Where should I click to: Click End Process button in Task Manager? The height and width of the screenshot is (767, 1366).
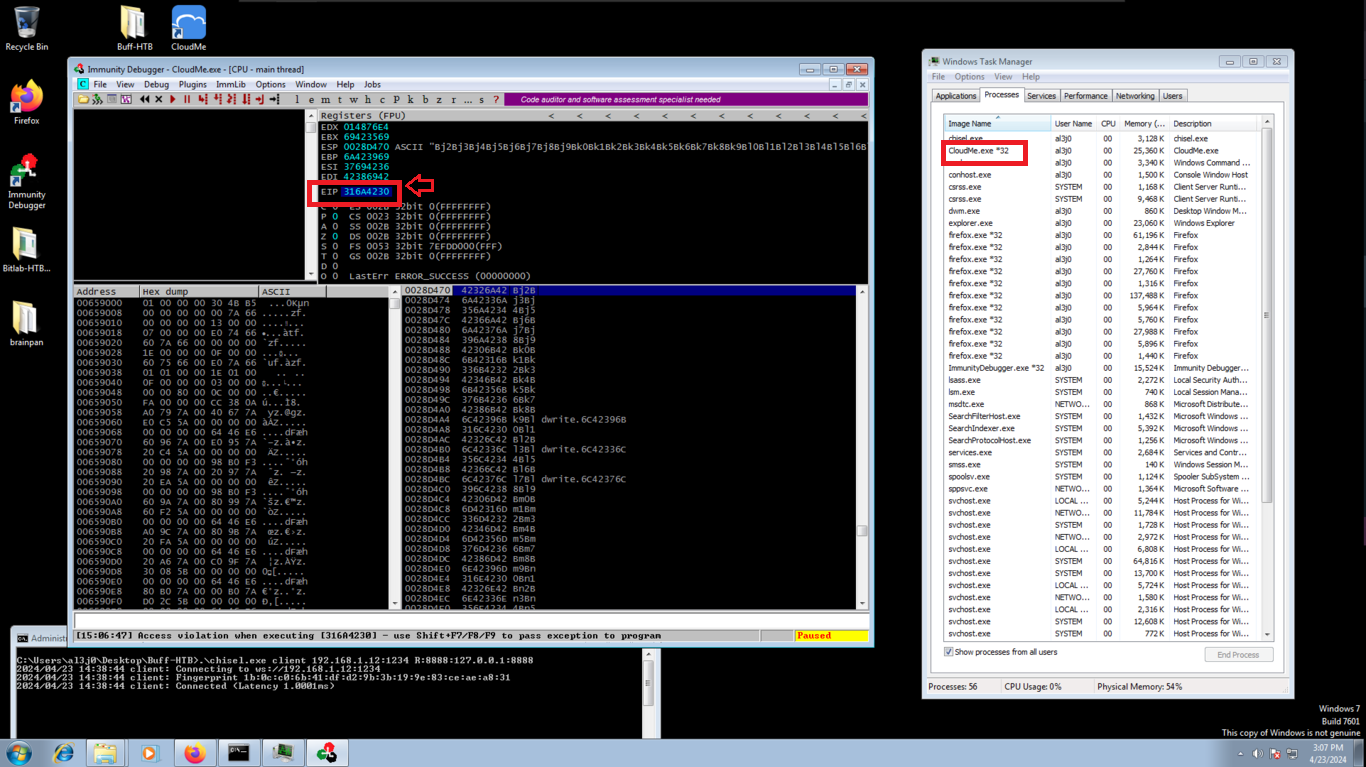coord(1238,655)
